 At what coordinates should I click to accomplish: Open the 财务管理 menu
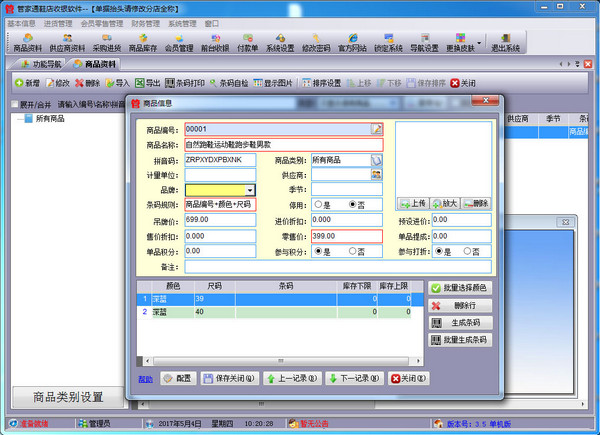click(145, 24)
